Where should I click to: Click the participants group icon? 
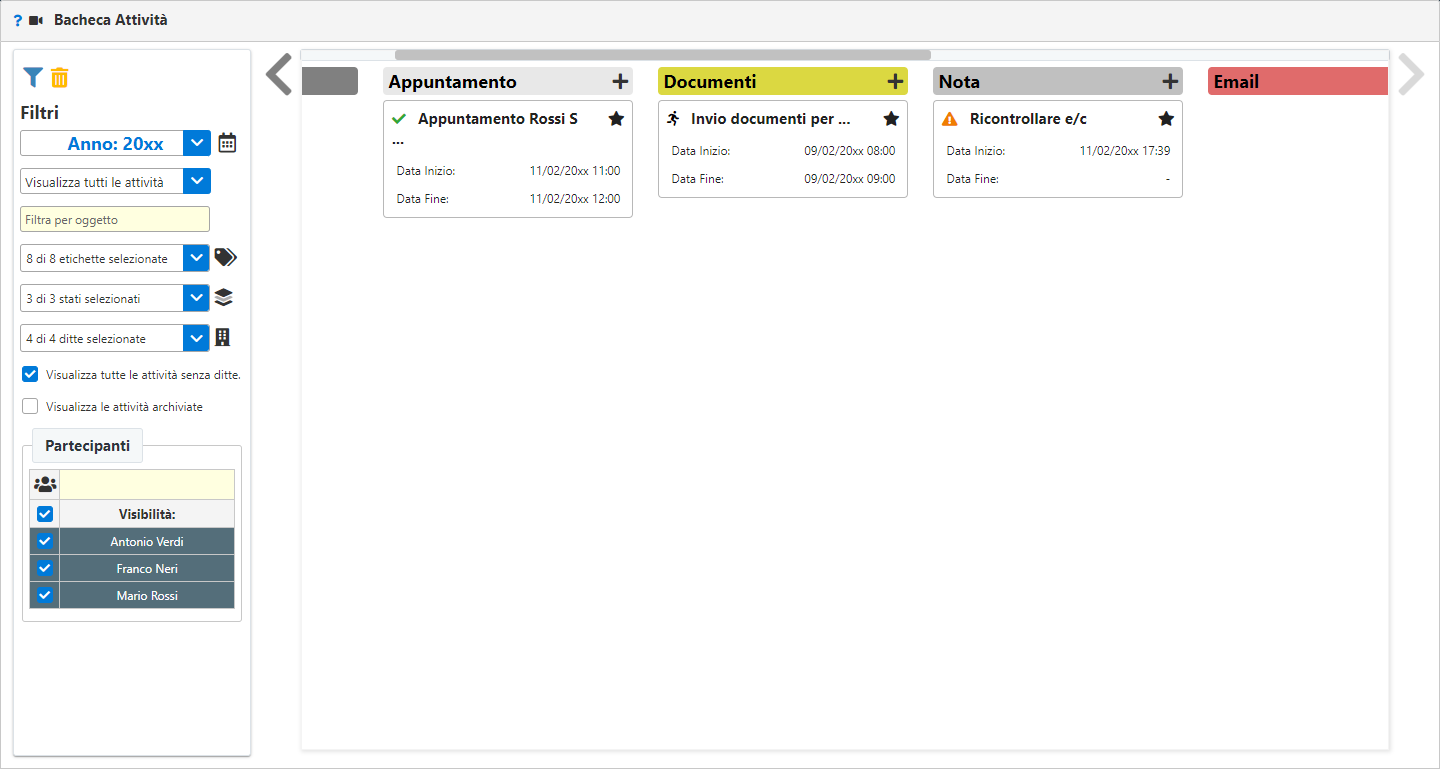[x=45, y=485]
